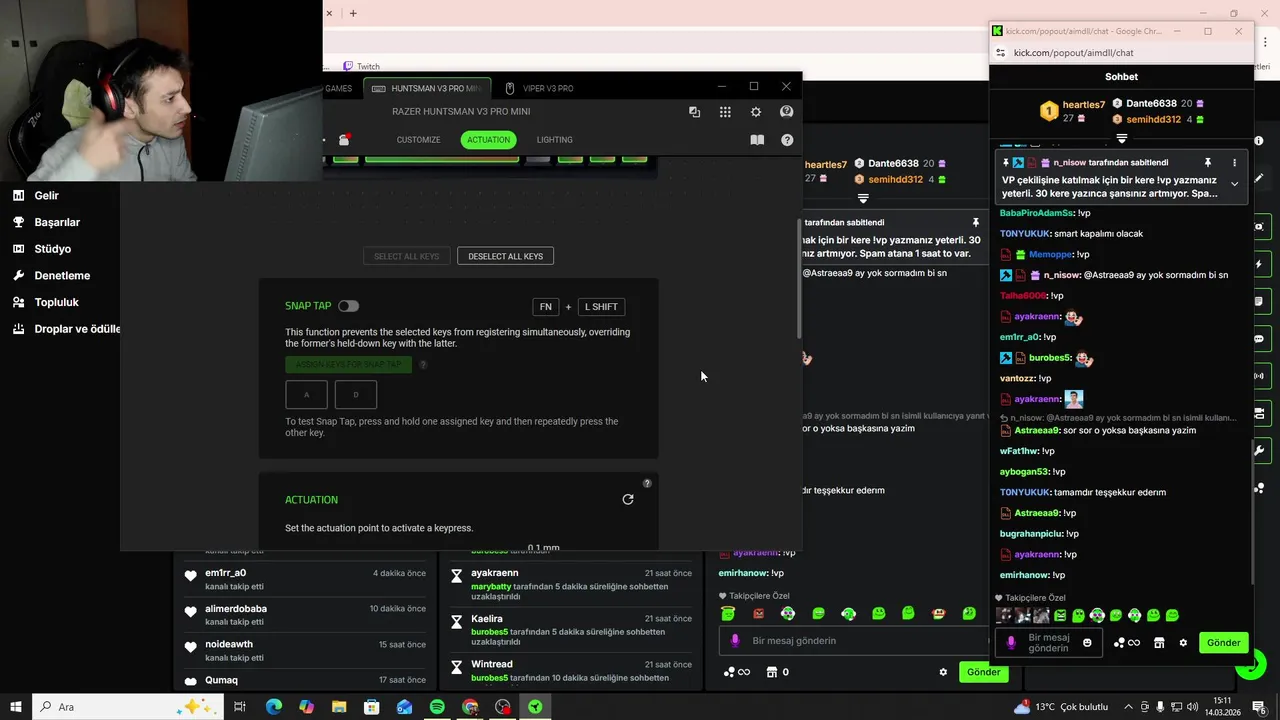Open the Razer user account avatar icon
Image resolution: width=1280 pixels, height=720 pixels.
[787, 112]
